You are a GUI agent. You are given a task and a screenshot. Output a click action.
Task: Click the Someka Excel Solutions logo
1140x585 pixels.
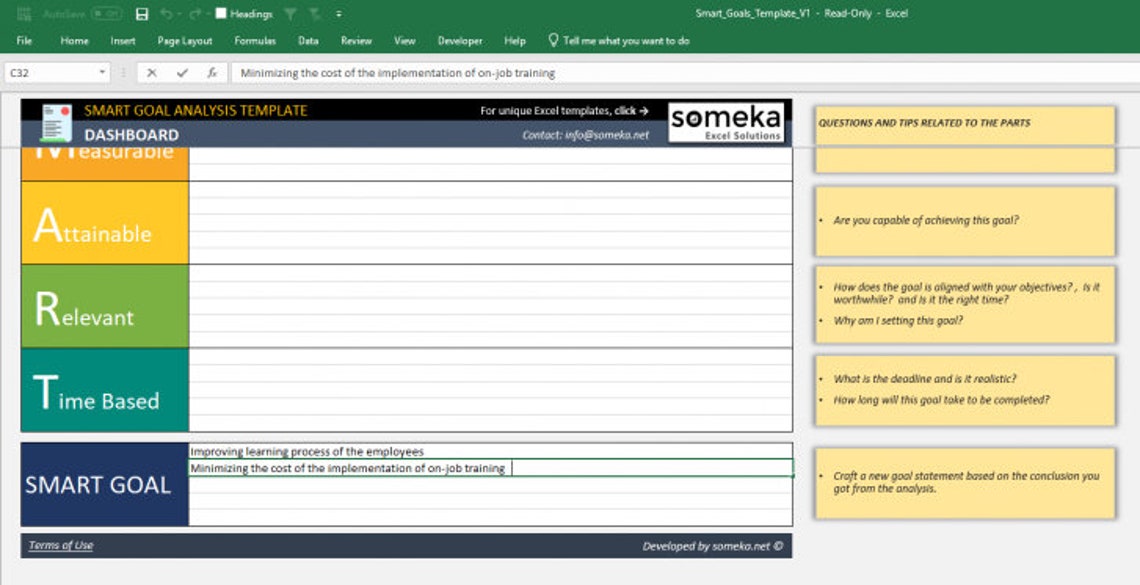pos(726,122)
